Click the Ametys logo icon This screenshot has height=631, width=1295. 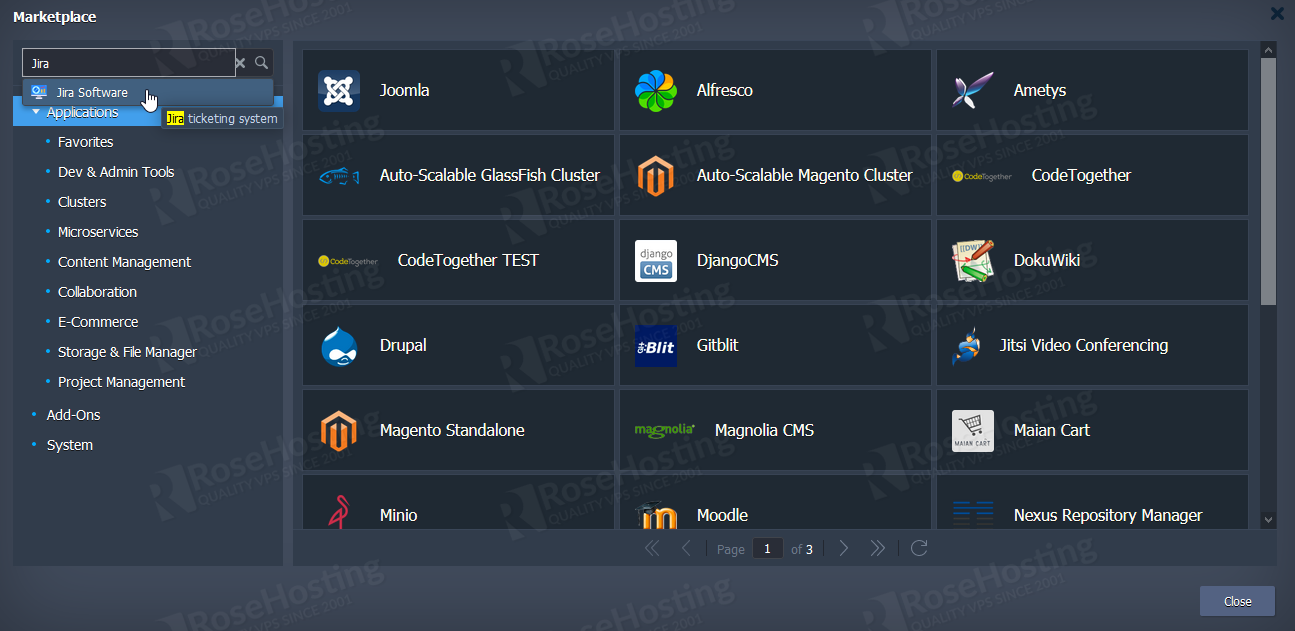pos(973,91)
